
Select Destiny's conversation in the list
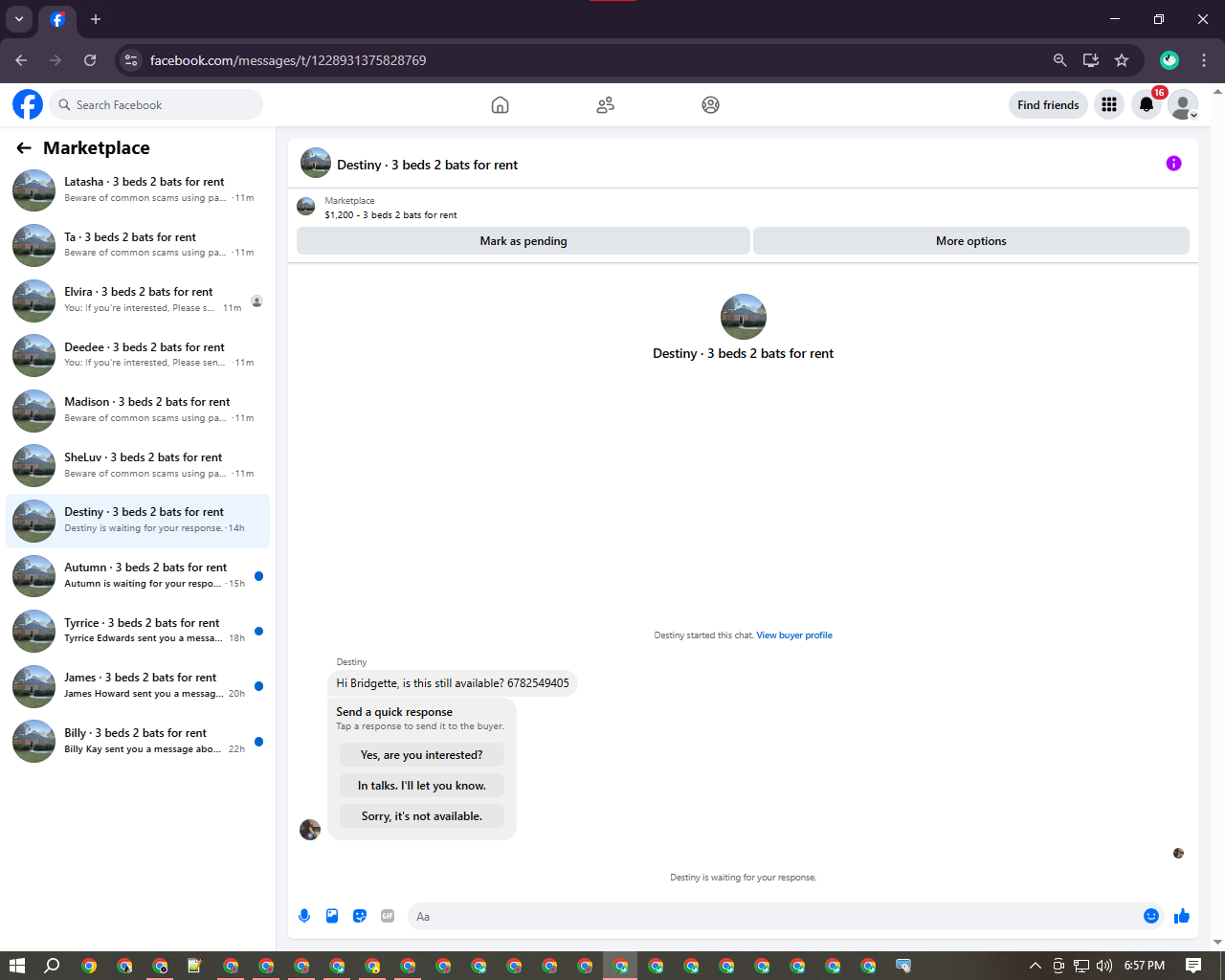[138, 521]
